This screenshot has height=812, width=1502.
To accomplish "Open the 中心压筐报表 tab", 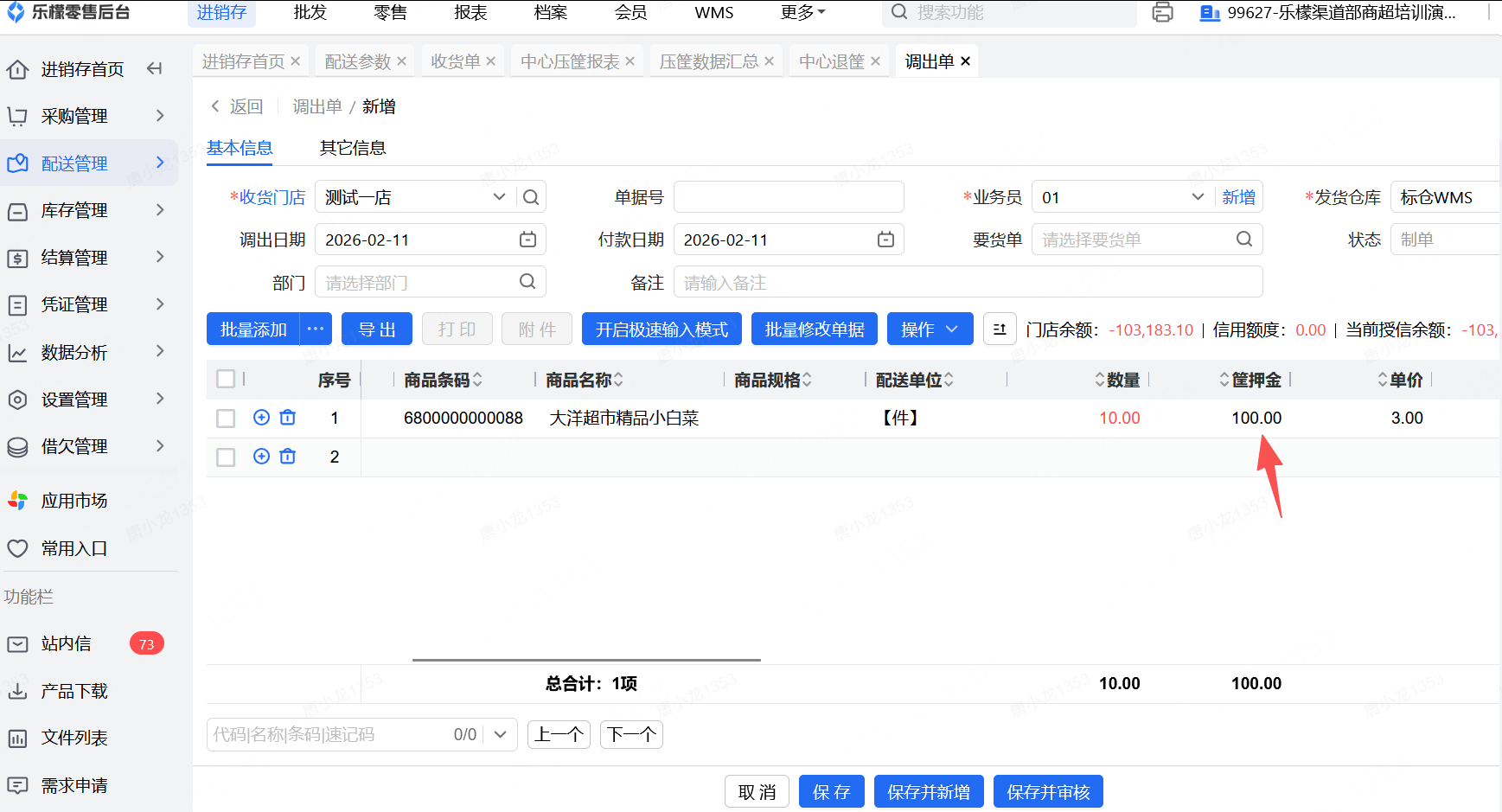I will coord(570,61).
